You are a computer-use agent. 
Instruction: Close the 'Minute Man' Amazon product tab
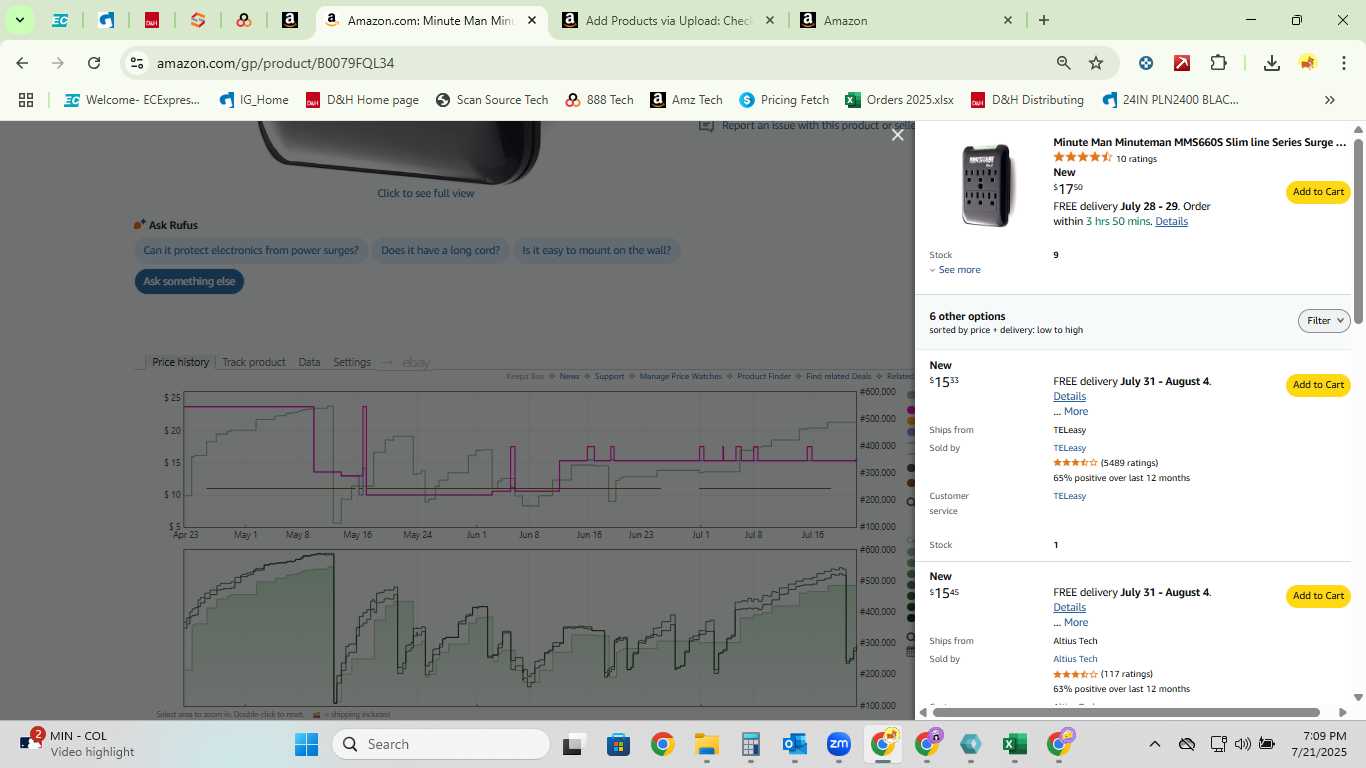pyautogui.click(x=532, y=20)
